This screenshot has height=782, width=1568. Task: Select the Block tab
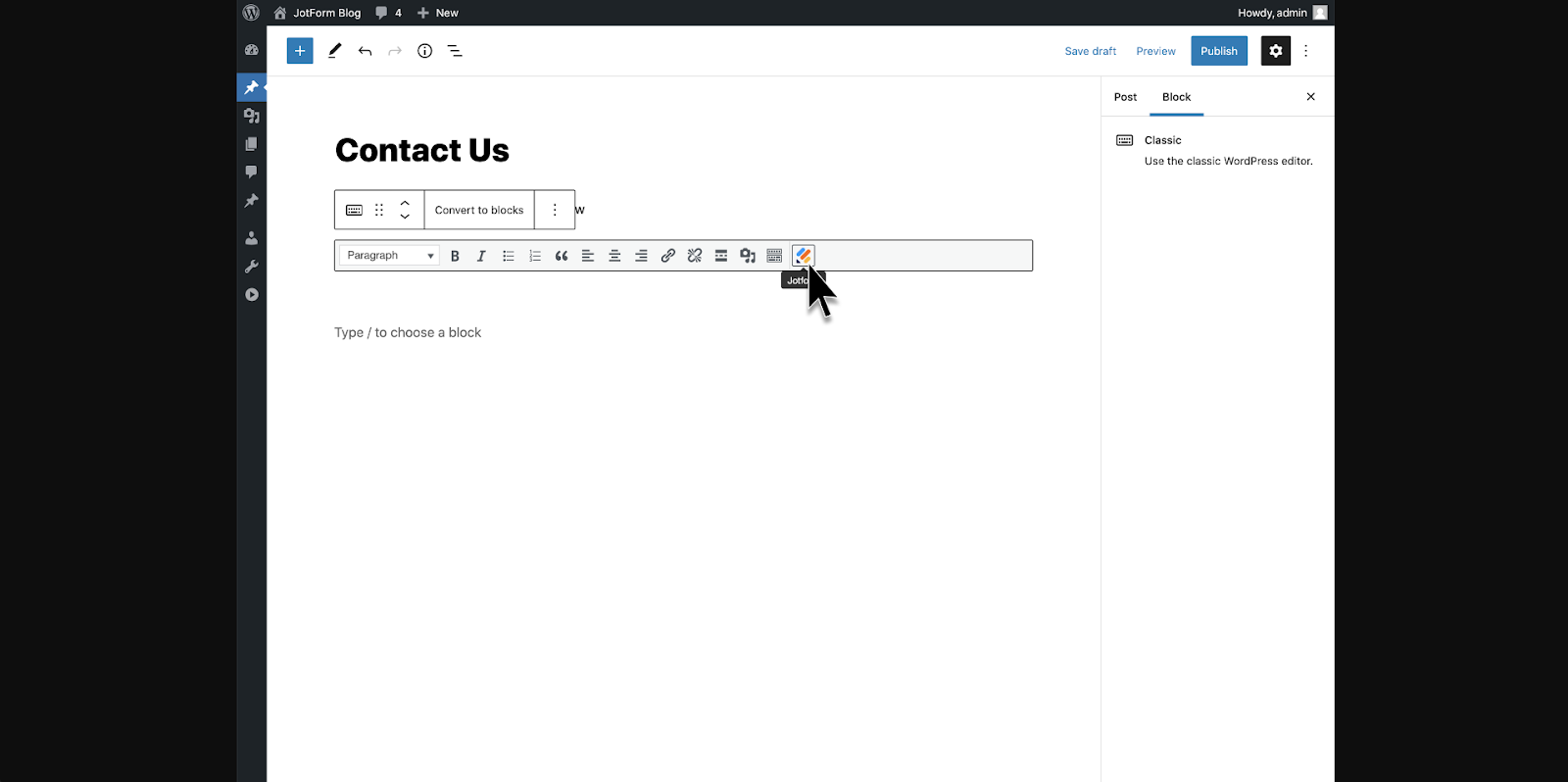[1176, 97]
